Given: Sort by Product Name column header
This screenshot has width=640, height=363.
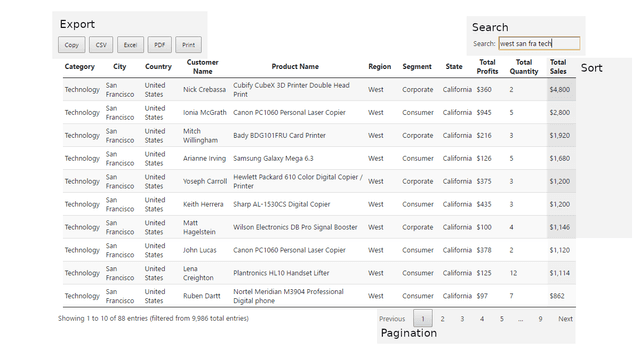Looking at the screenshot, I should [x=295, y=67].
